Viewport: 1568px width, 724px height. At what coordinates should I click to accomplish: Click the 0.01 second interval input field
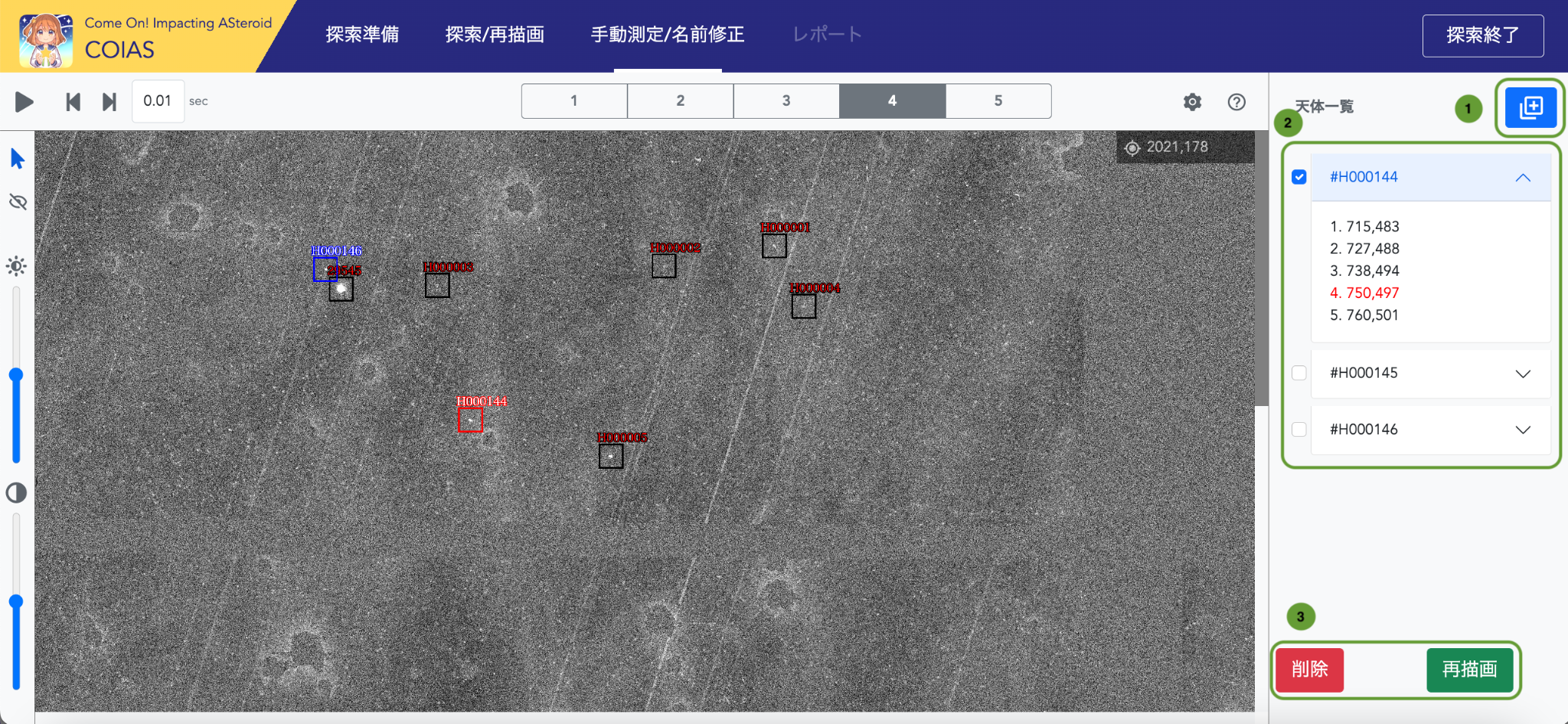(158, 100)
